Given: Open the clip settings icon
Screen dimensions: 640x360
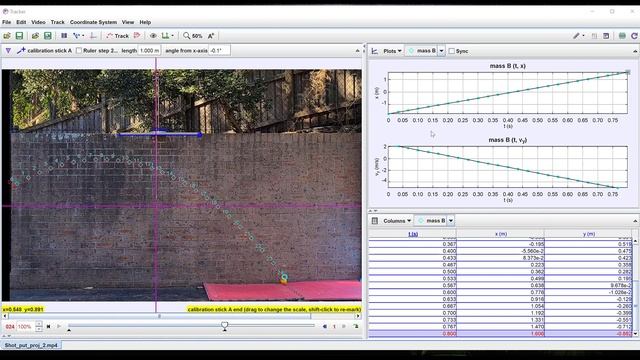Looking at the screenshot, I should [x=64, y=36].
